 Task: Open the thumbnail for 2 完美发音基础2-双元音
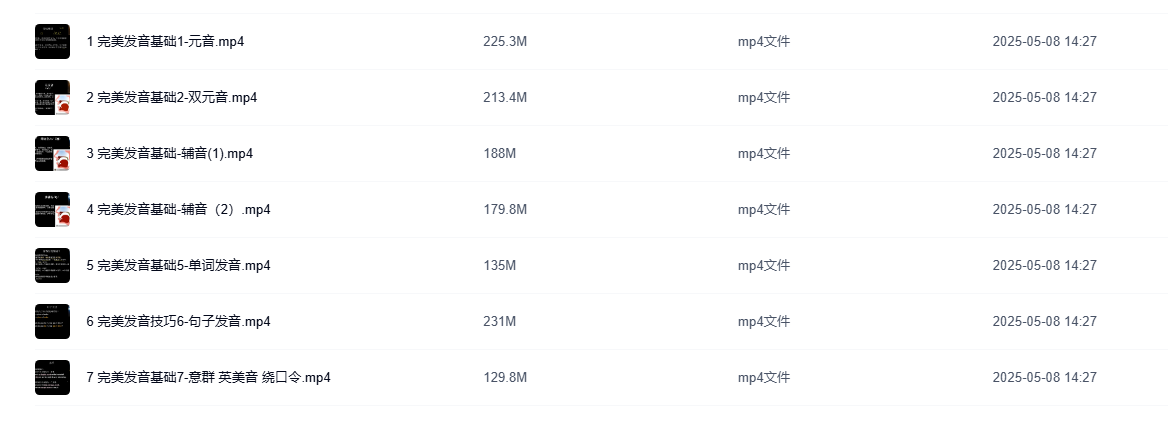tap(52, 98)
